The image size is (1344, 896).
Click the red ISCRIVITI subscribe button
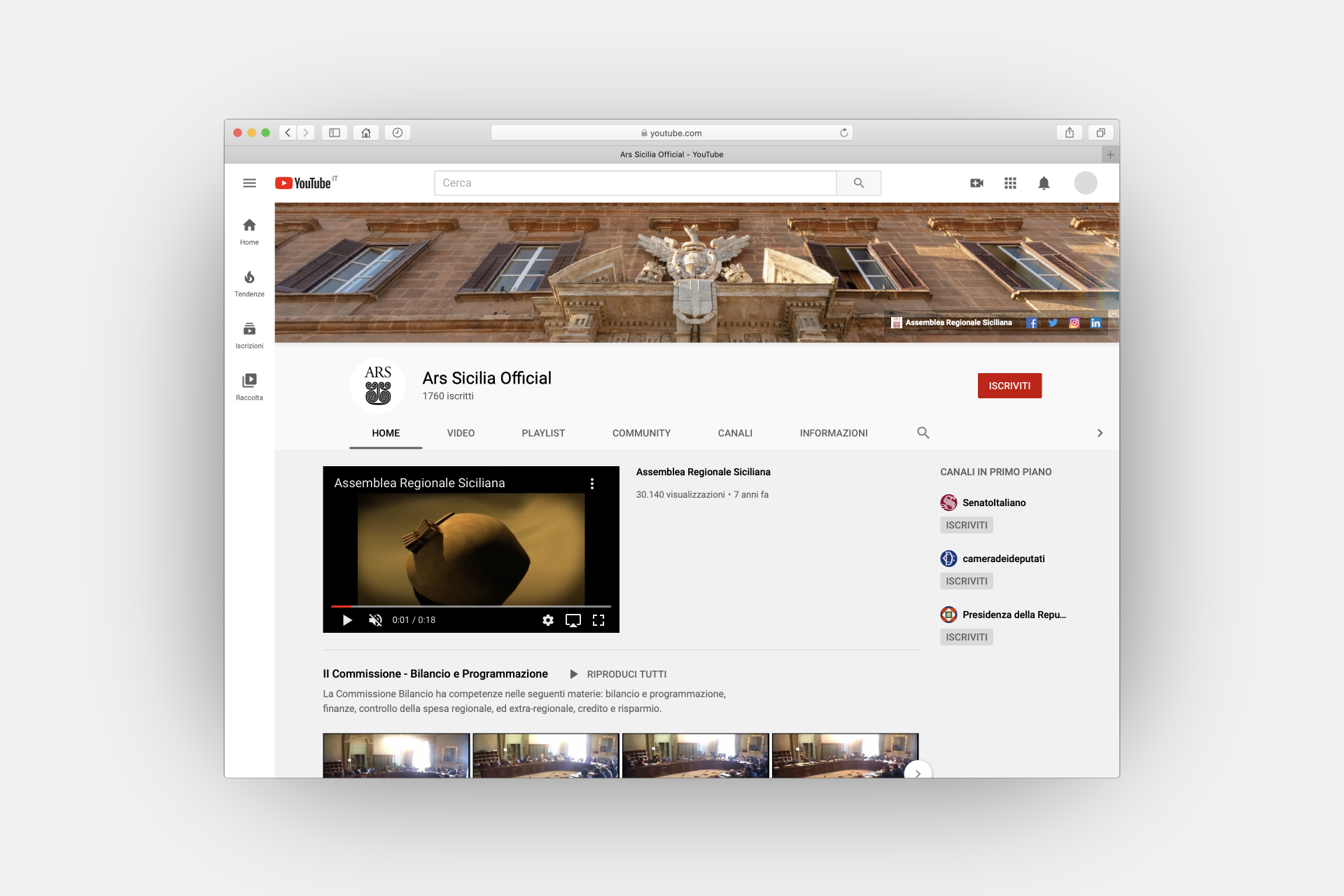[x=1009, y=386]
